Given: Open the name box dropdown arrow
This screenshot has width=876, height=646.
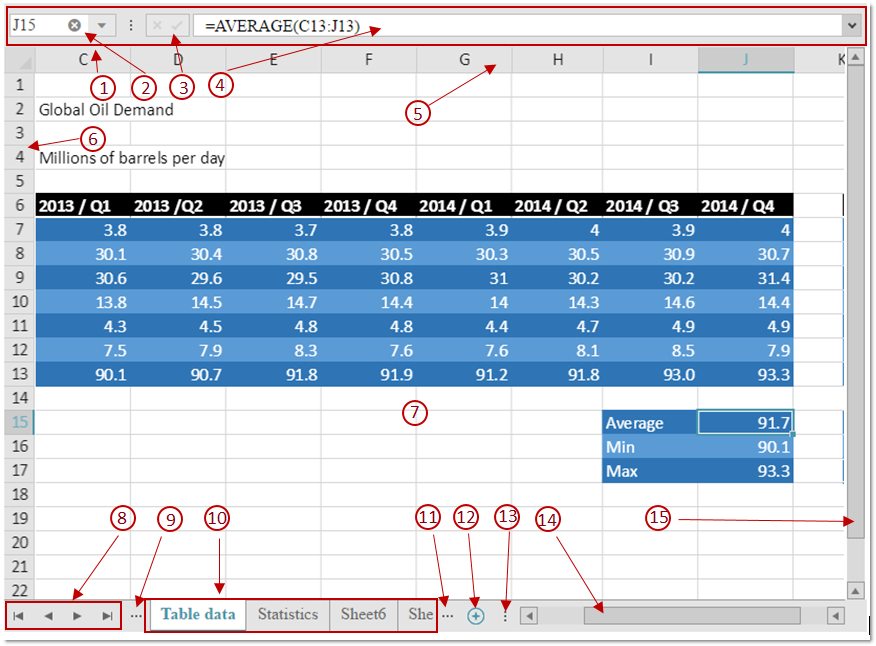Looking at the screenshot, I should pyautogui.click(x=102, y=25).
